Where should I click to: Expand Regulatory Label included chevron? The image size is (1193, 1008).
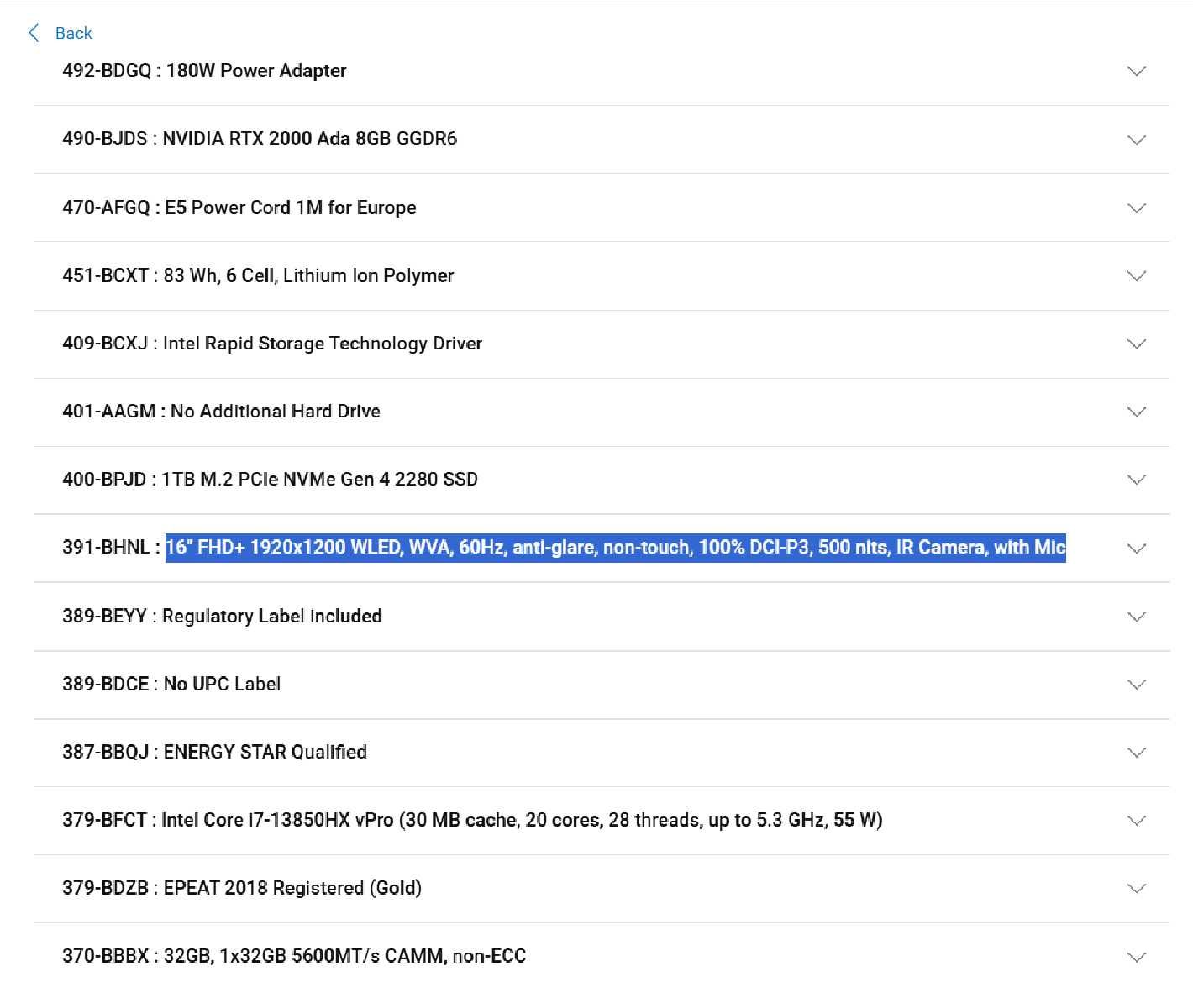[1136, 617]
